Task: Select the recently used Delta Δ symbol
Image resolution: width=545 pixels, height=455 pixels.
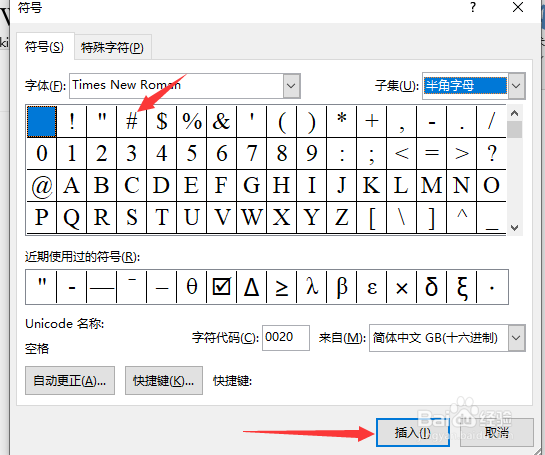Action: [x=252, y=287]
